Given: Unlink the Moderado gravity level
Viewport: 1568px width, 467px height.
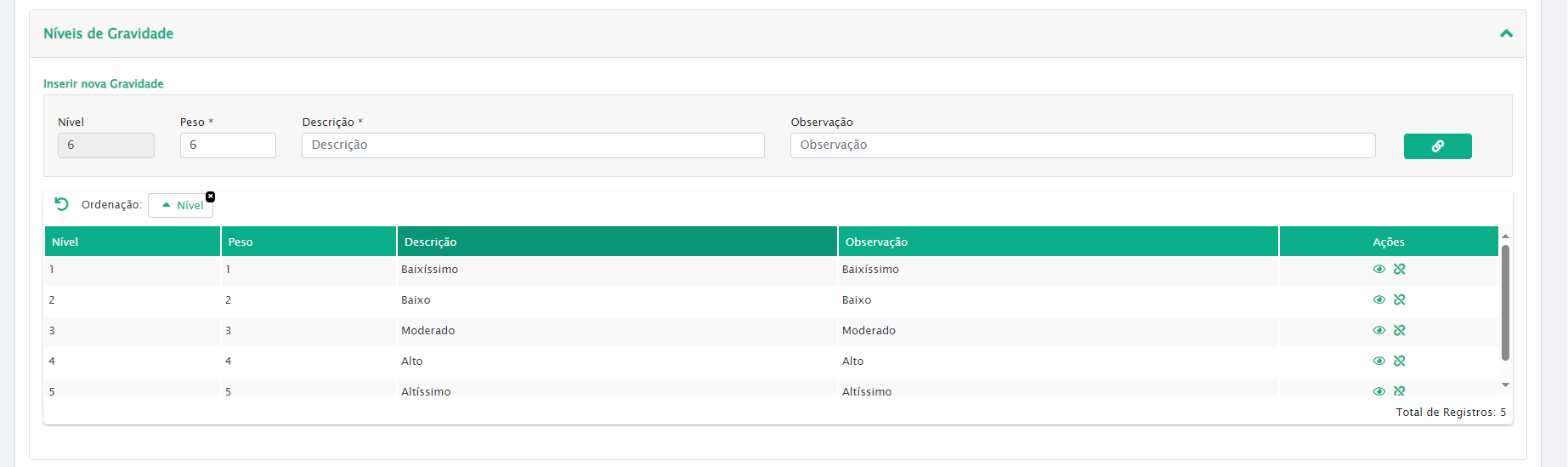Looking at the screenshot, I should pos(1400,330).
